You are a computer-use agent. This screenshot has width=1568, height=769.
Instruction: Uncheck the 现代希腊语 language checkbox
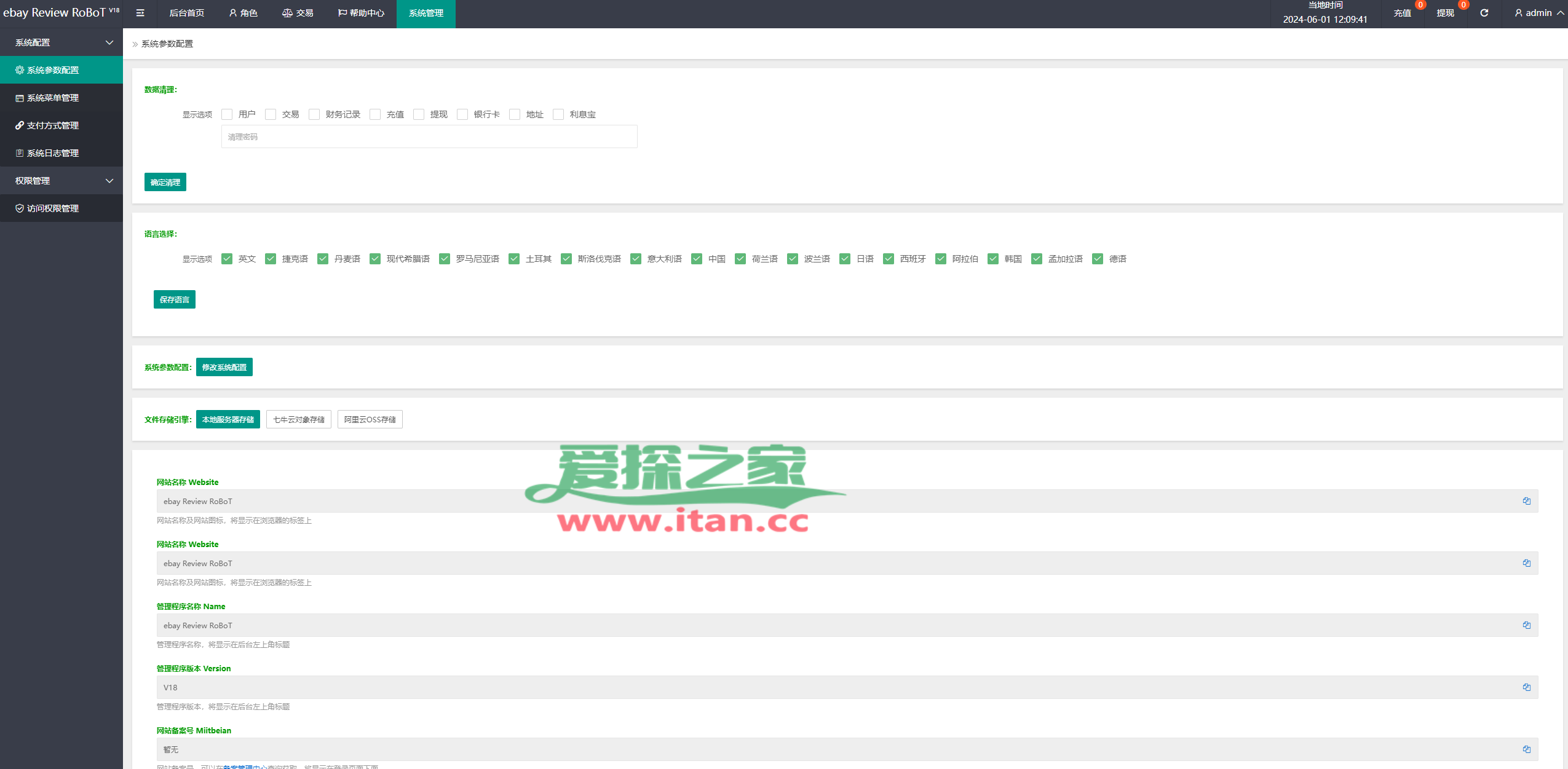tap(375, 259)
